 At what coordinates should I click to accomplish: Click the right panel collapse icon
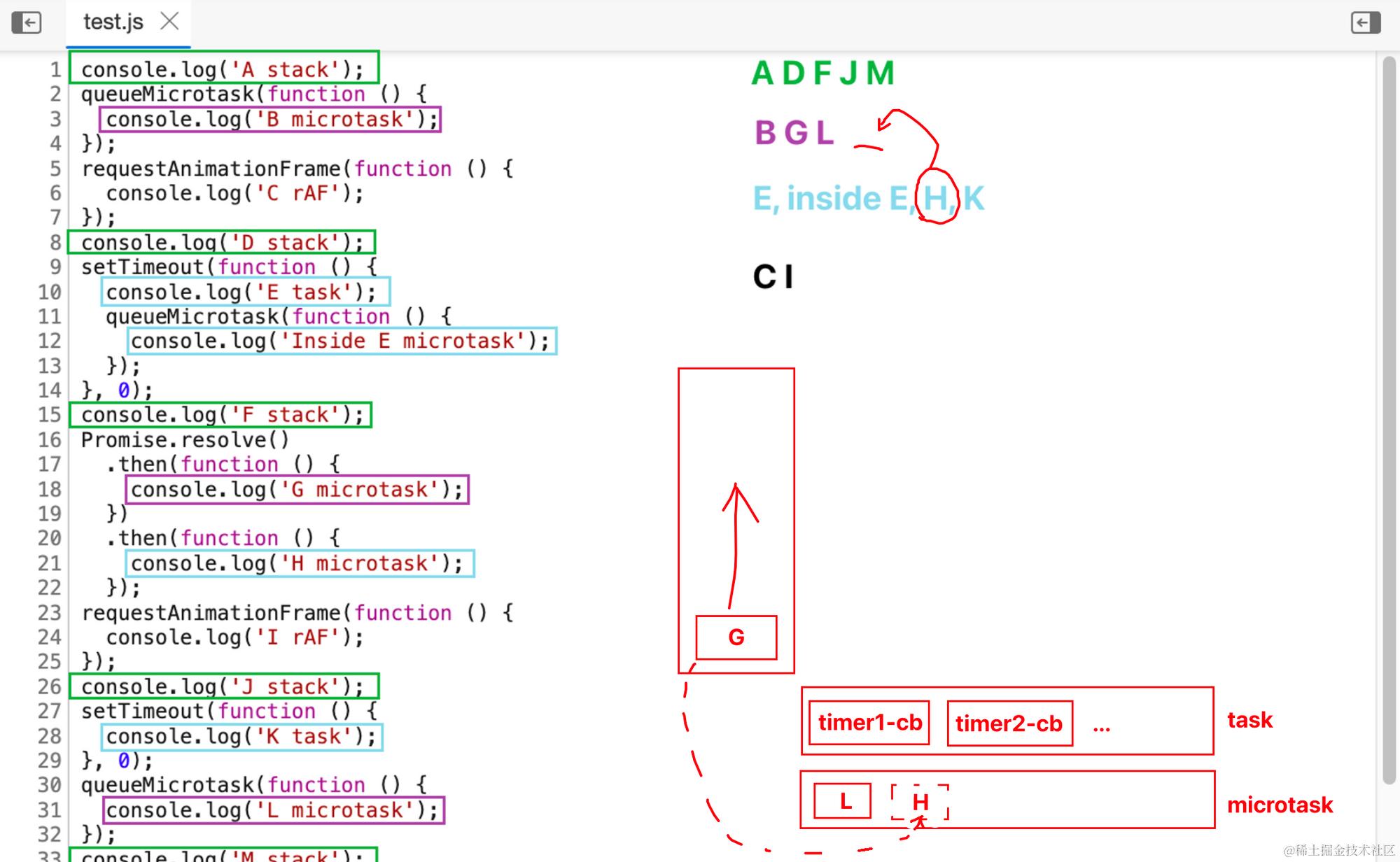point(1365,22)
